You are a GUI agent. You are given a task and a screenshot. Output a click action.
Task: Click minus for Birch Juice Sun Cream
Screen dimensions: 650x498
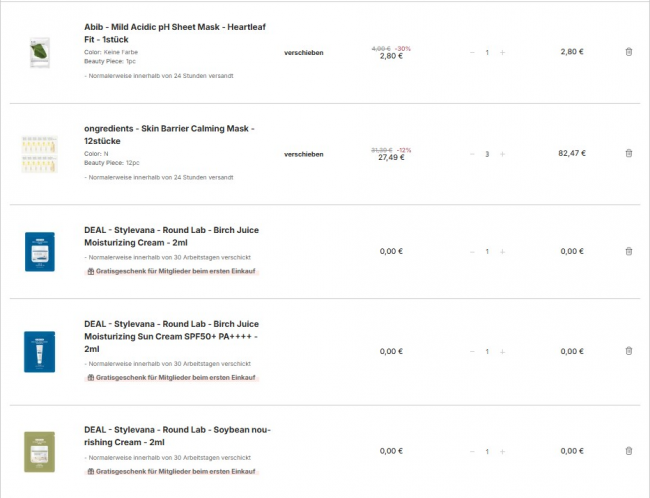tap(472, 352)
